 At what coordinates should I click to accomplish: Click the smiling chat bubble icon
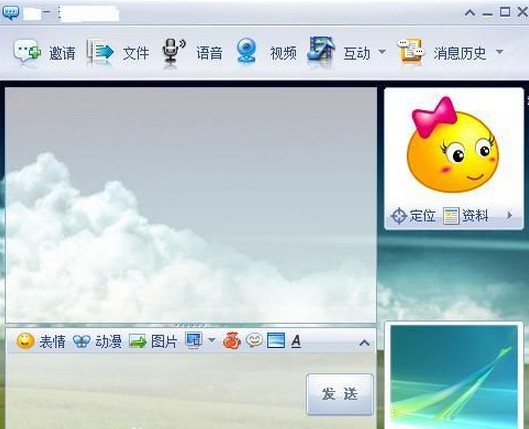[x=254, y=340]
